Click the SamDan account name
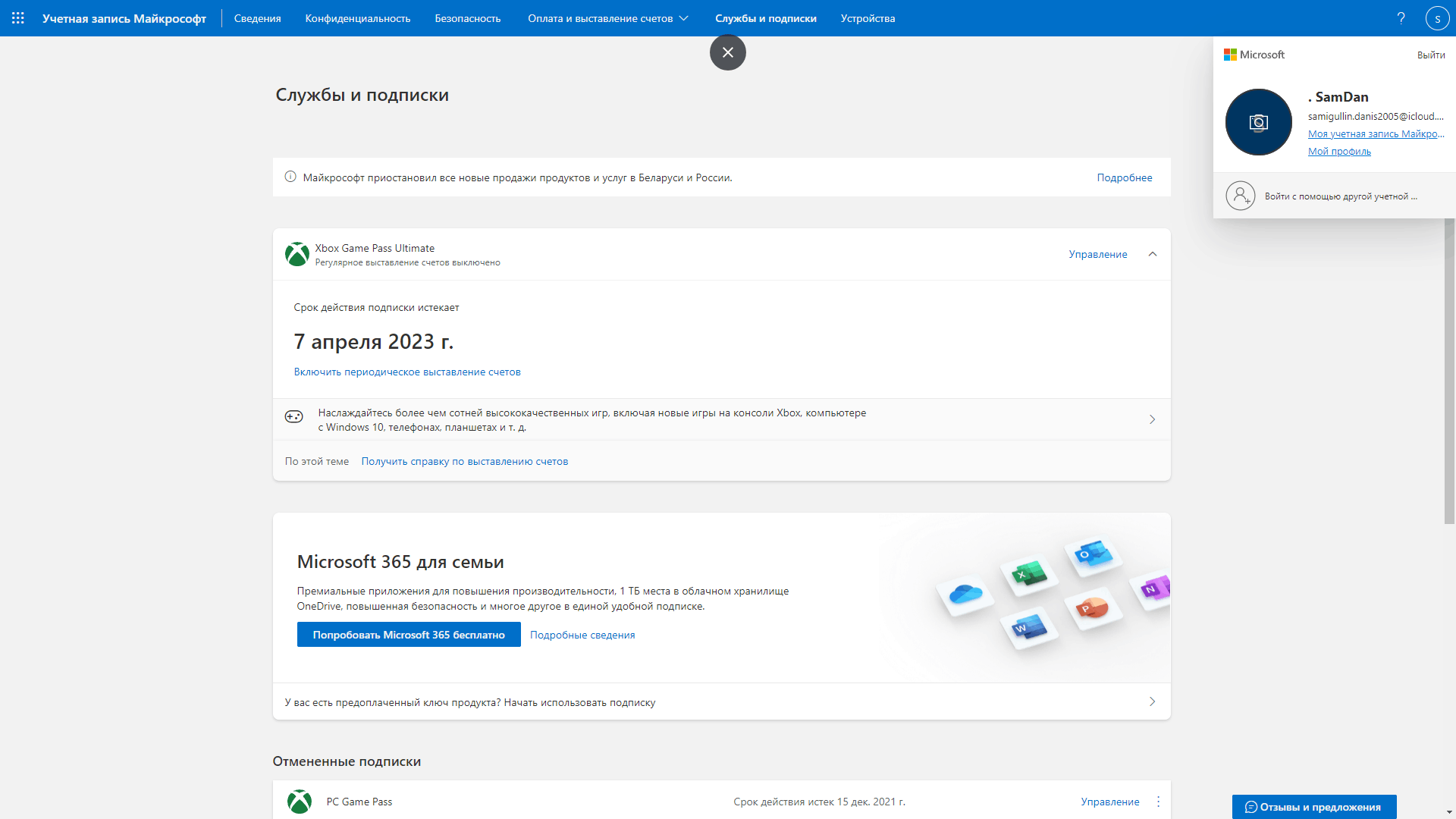The image size is (1456, 819). click(1338, 96)
